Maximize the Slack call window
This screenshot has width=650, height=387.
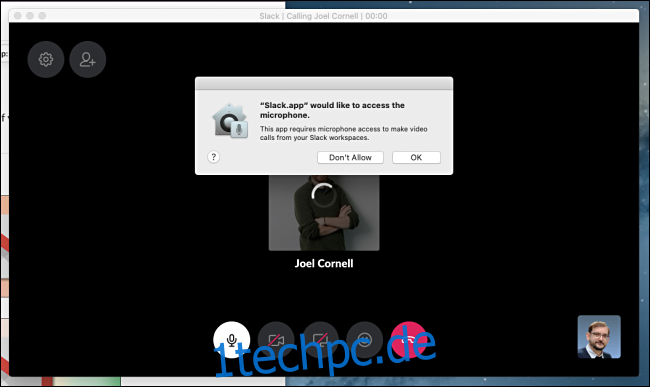coord(42,16)
